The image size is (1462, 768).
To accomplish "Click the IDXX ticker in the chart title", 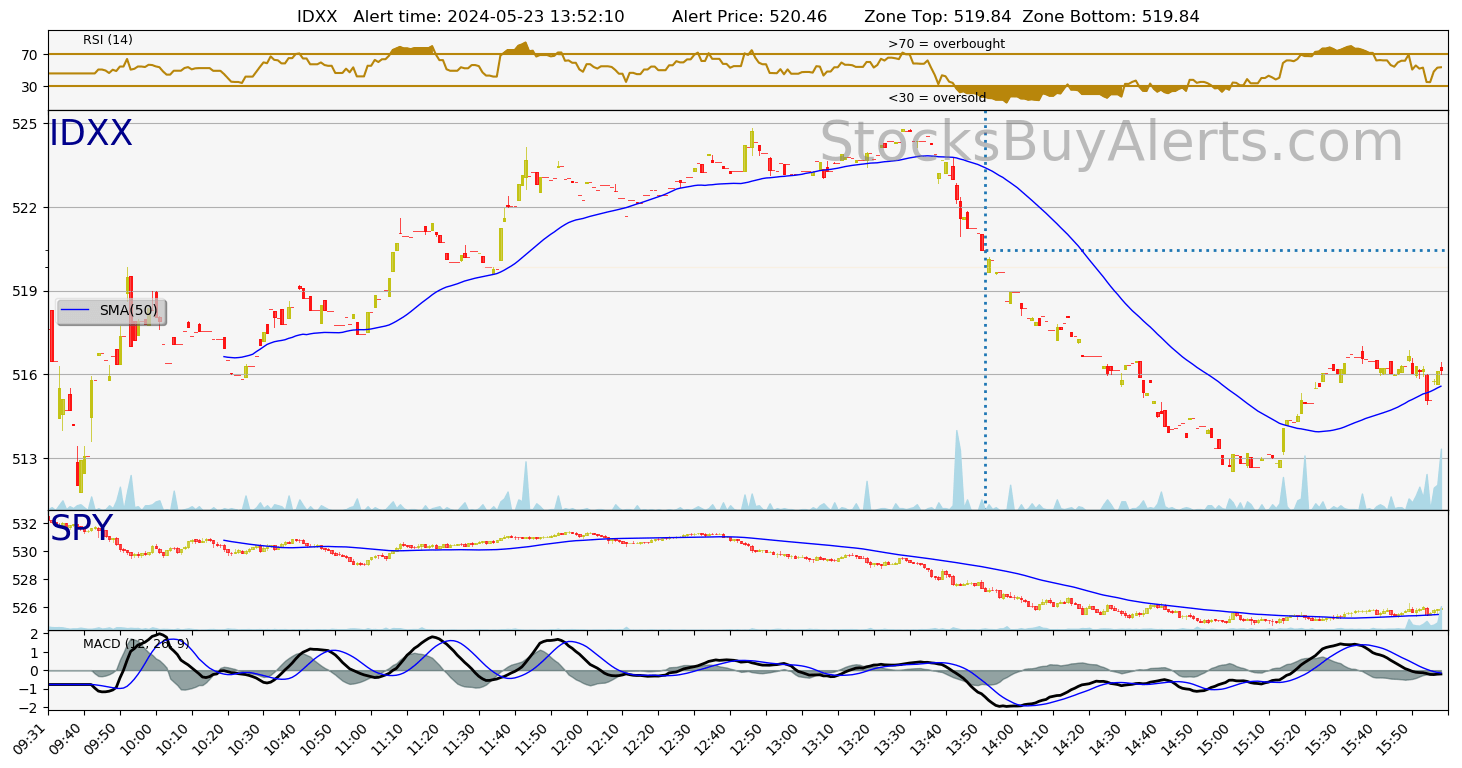I will pyautogui.click(x=317, y=16).
